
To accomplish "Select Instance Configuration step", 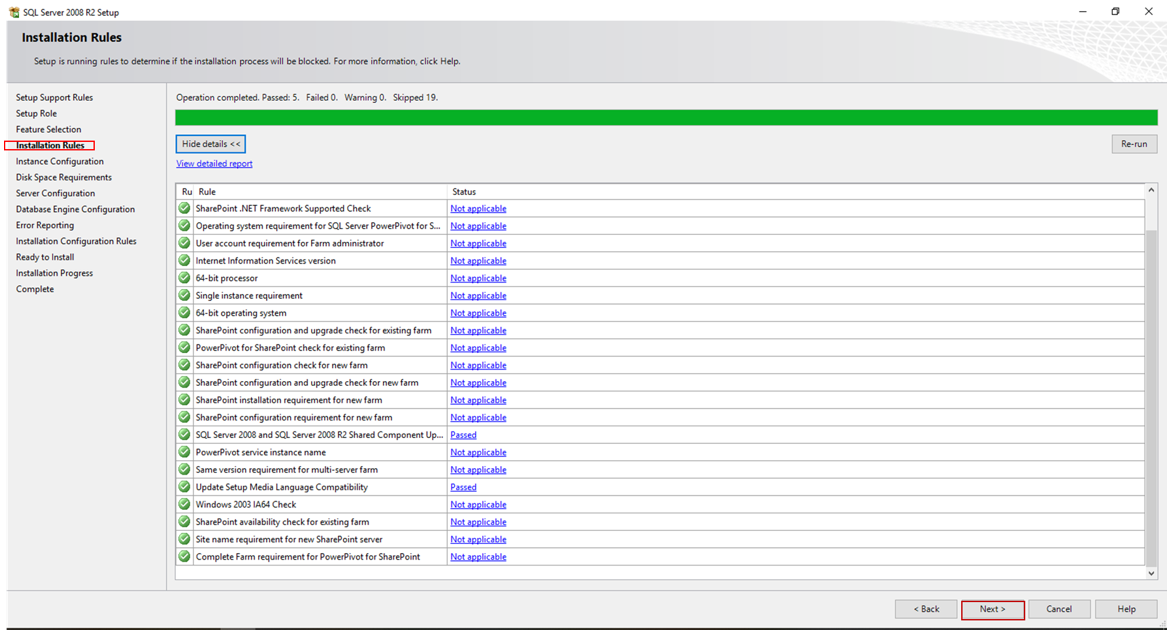I will click(60, 161).
